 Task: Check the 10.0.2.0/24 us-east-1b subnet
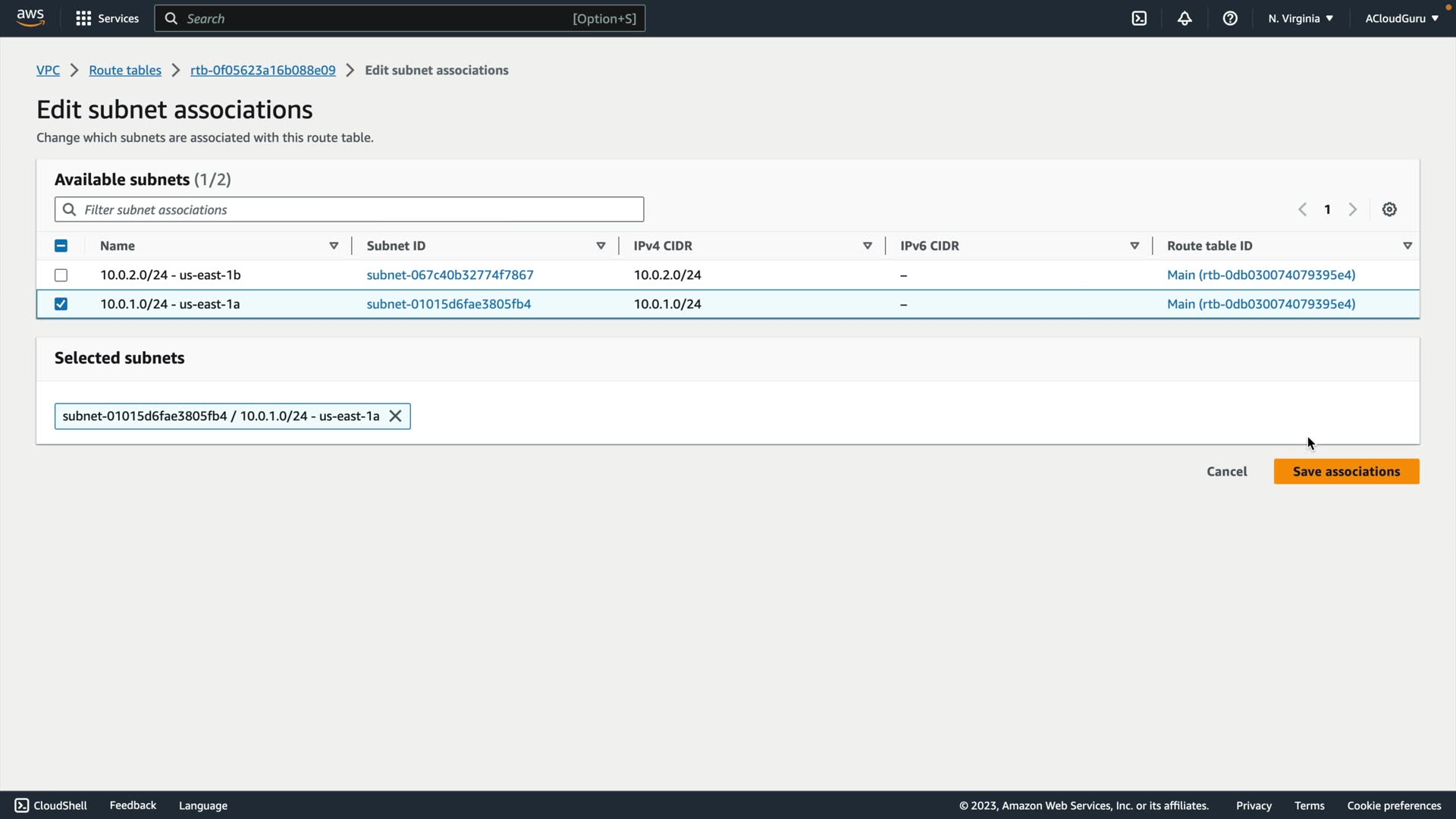point(61,275)
